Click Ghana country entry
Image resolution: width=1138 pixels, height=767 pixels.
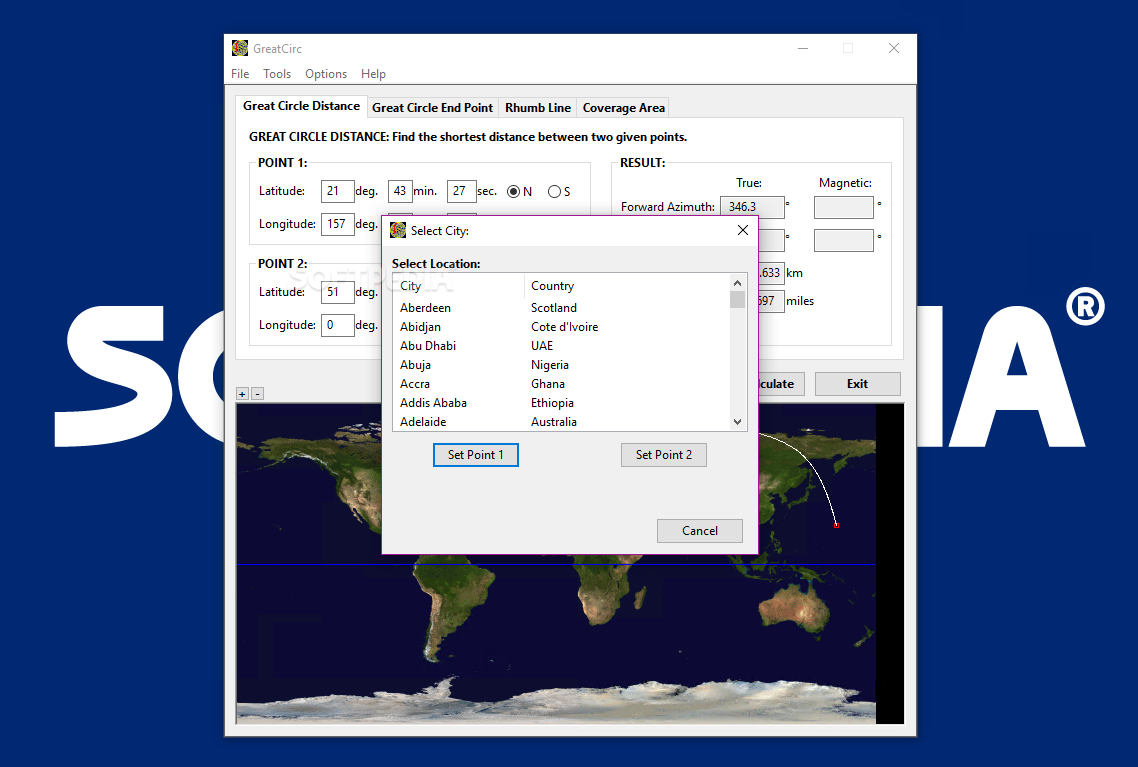pyautogui.click(x=547, y=383)
